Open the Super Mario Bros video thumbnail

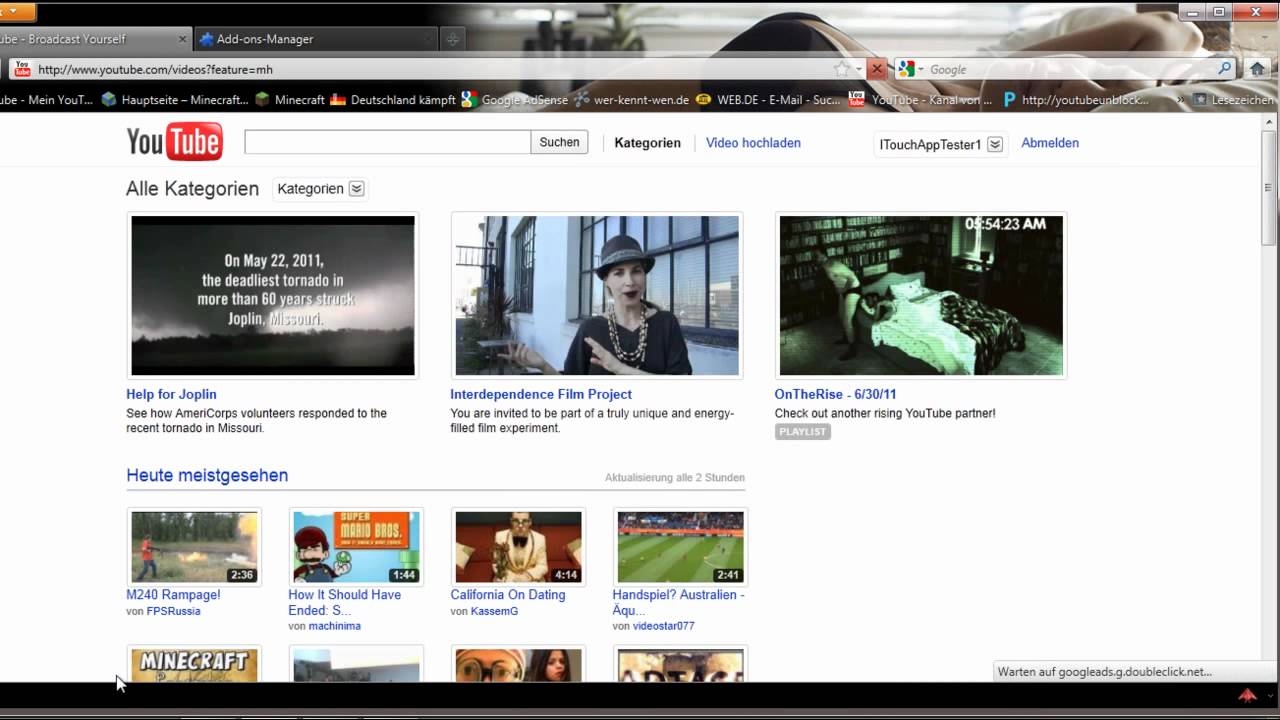click(356, 547)
